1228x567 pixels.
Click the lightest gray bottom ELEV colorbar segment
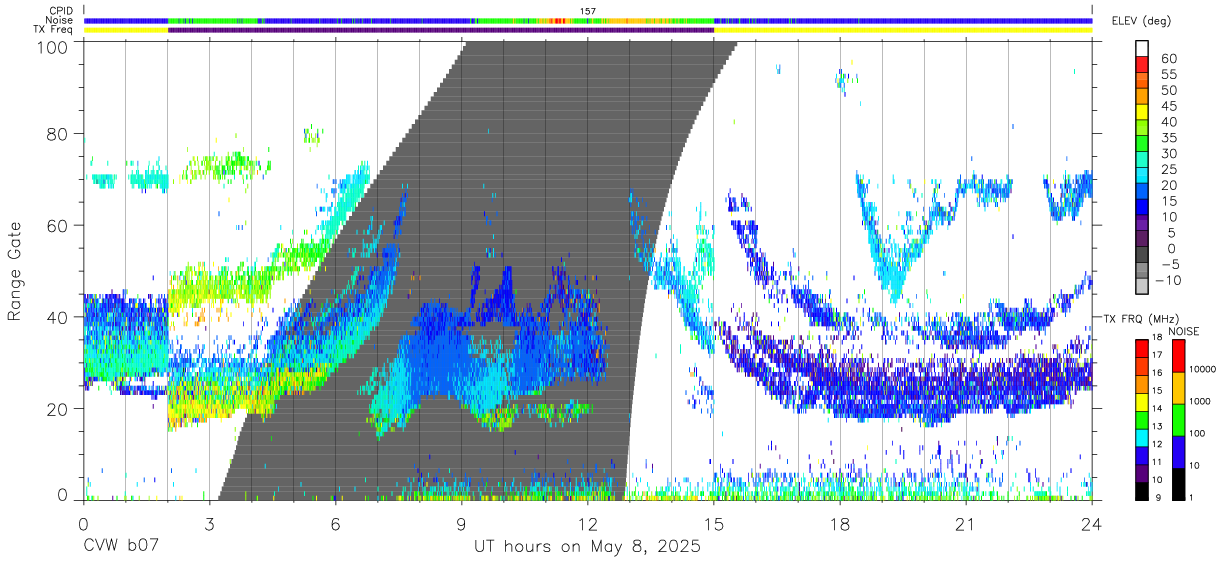1142,285
